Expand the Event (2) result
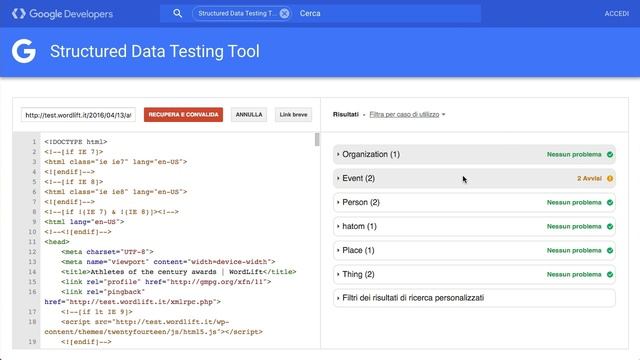 coord(474,178)
